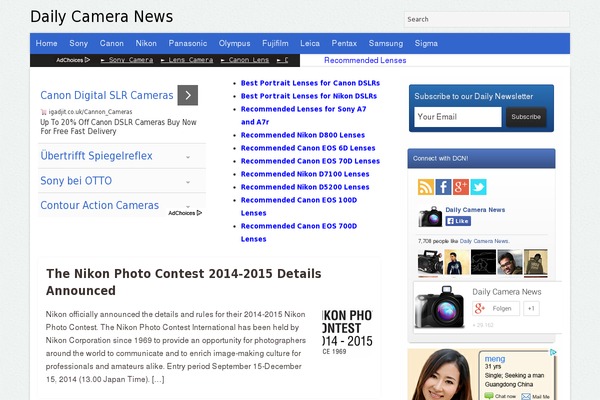Click Mail Me in the dating ad
The width and height of the screenshot is (600, 400).
[x=536, y=397]
